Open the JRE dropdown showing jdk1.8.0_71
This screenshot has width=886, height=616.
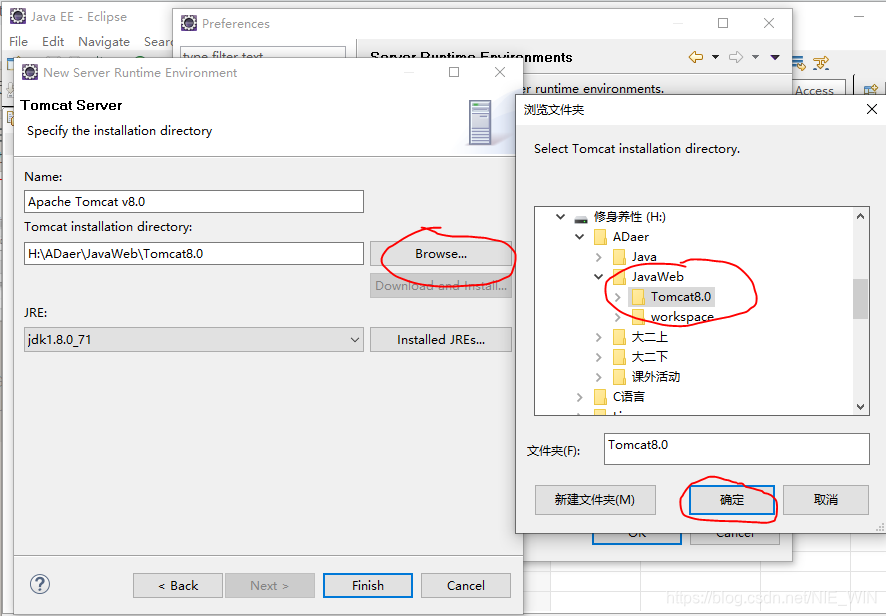pos(194,340)
